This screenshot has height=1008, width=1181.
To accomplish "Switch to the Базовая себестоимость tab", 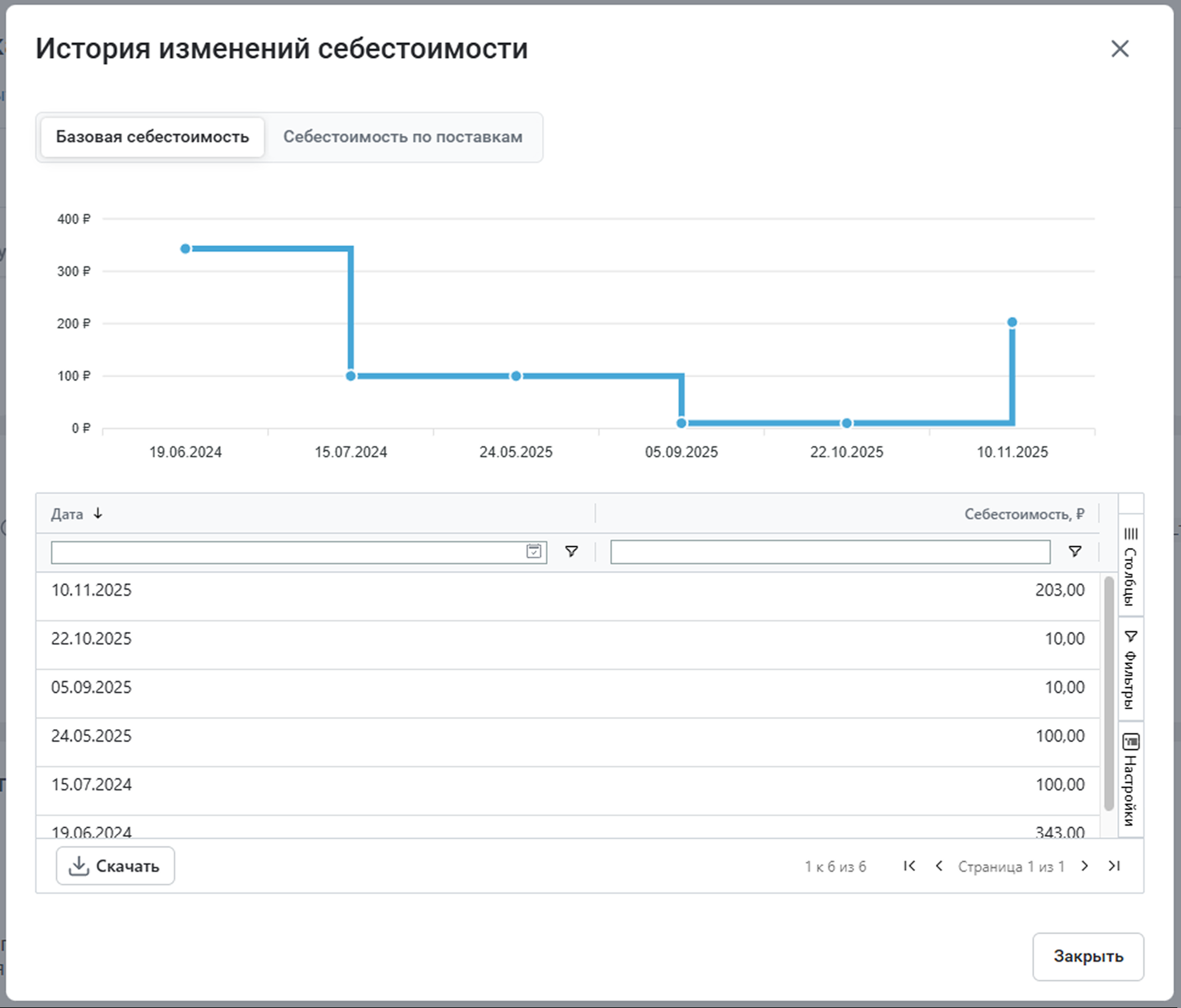I will pos(153,137).
